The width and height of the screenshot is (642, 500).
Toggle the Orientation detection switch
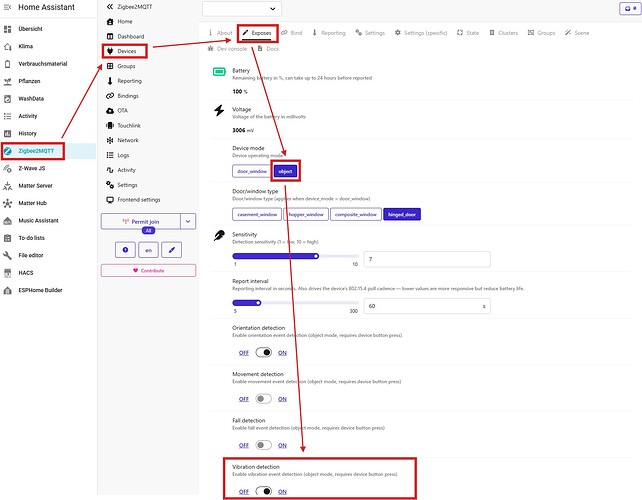coord(263,352)
